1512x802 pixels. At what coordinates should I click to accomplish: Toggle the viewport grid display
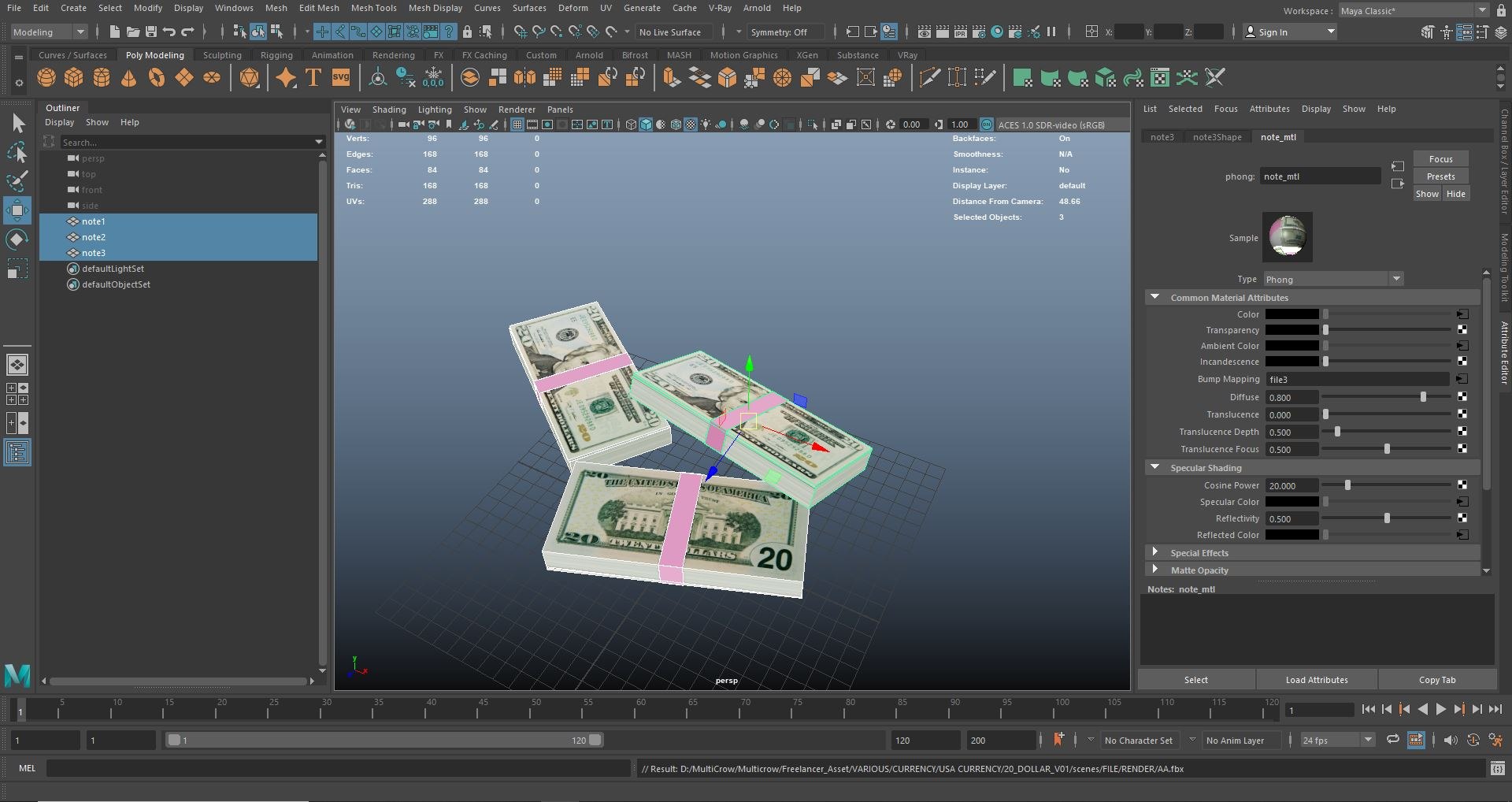[517, 124]
